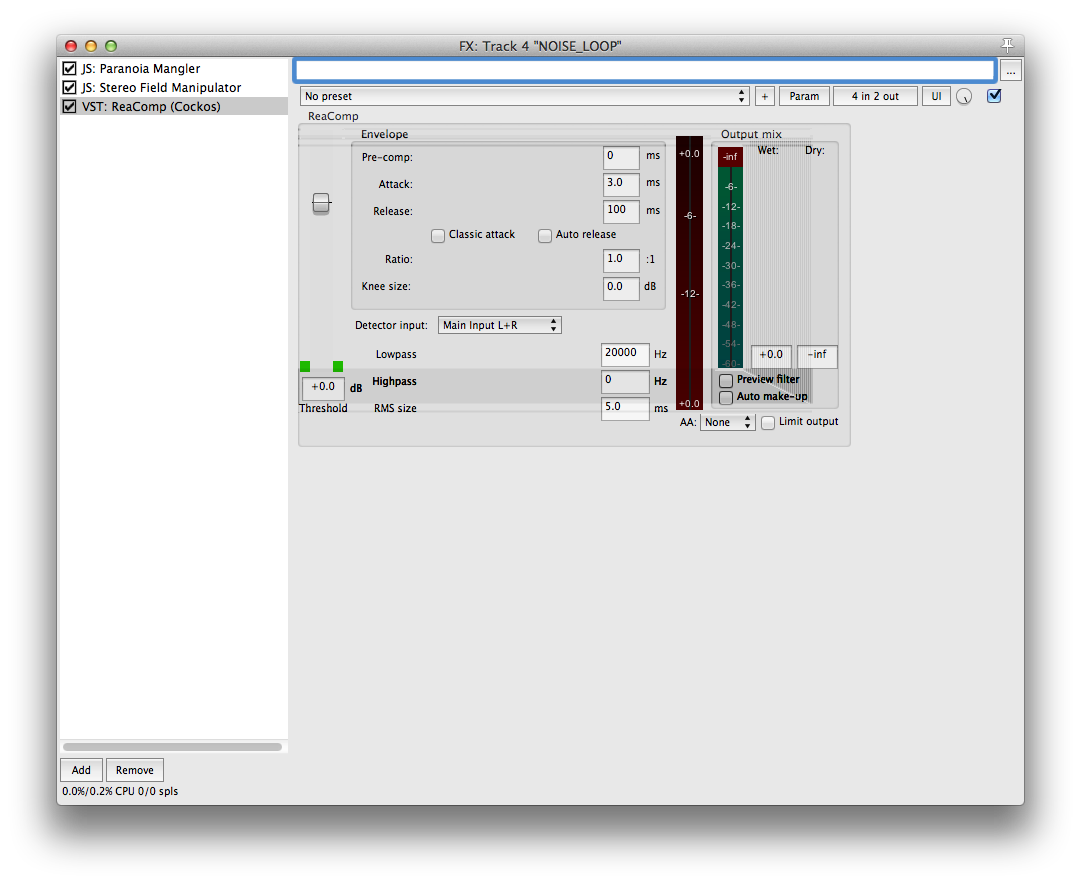Click the Release value field
The height and width of the screenshot is (884, 1081).
tap(621, 211)
